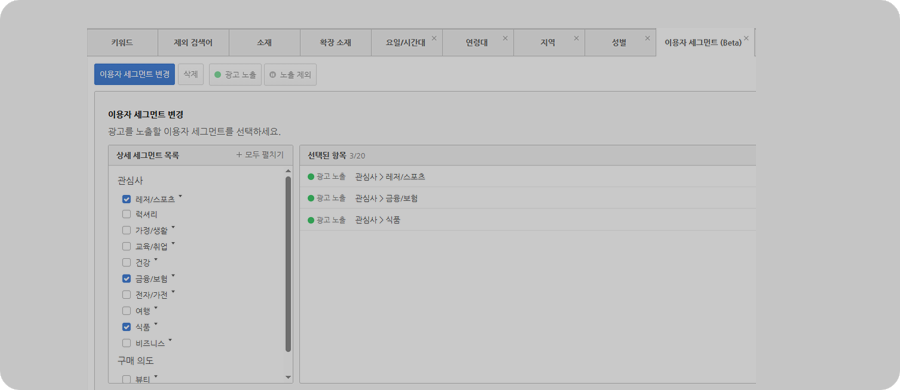The height and width of the screenshot is (390, 900).
Task: Close the 연령대 tab with its X
Action: point(505,38)
